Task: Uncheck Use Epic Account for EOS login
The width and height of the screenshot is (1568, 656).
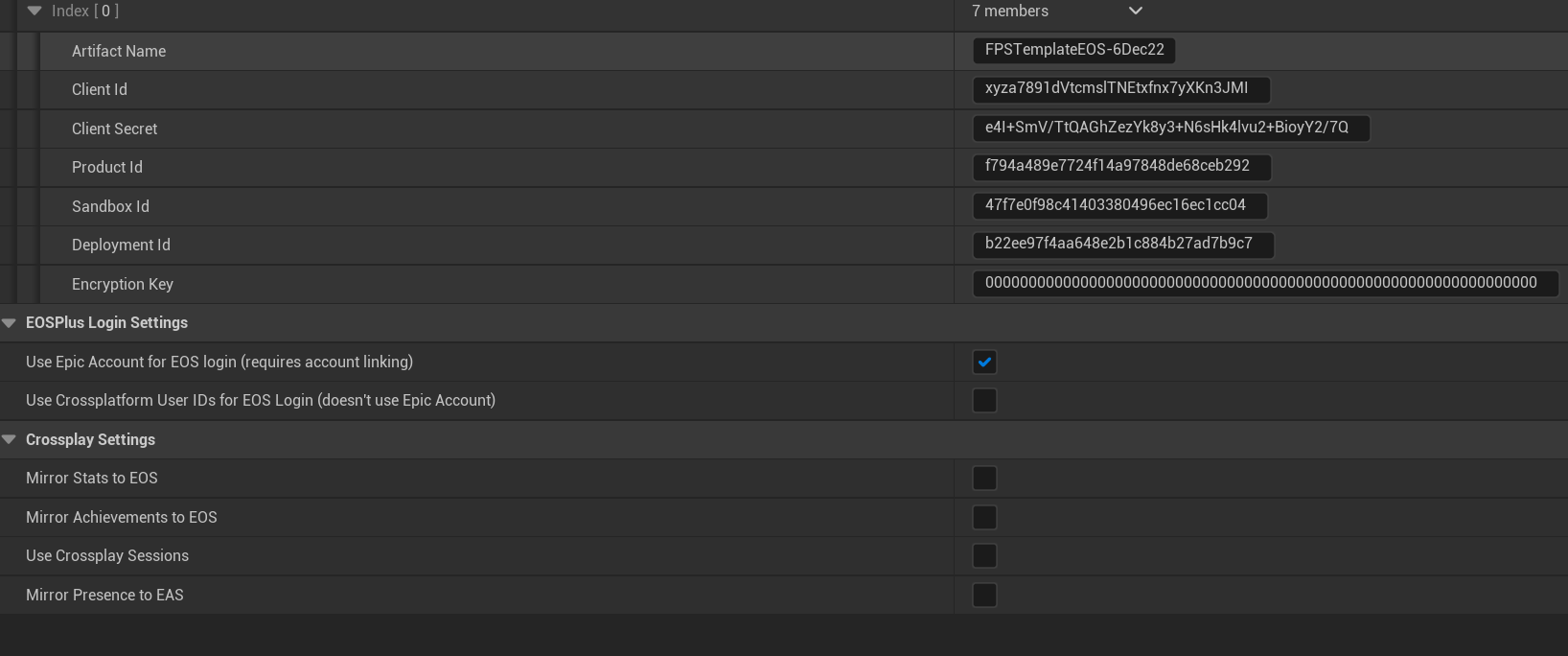Action: click(x=984, y=362)
